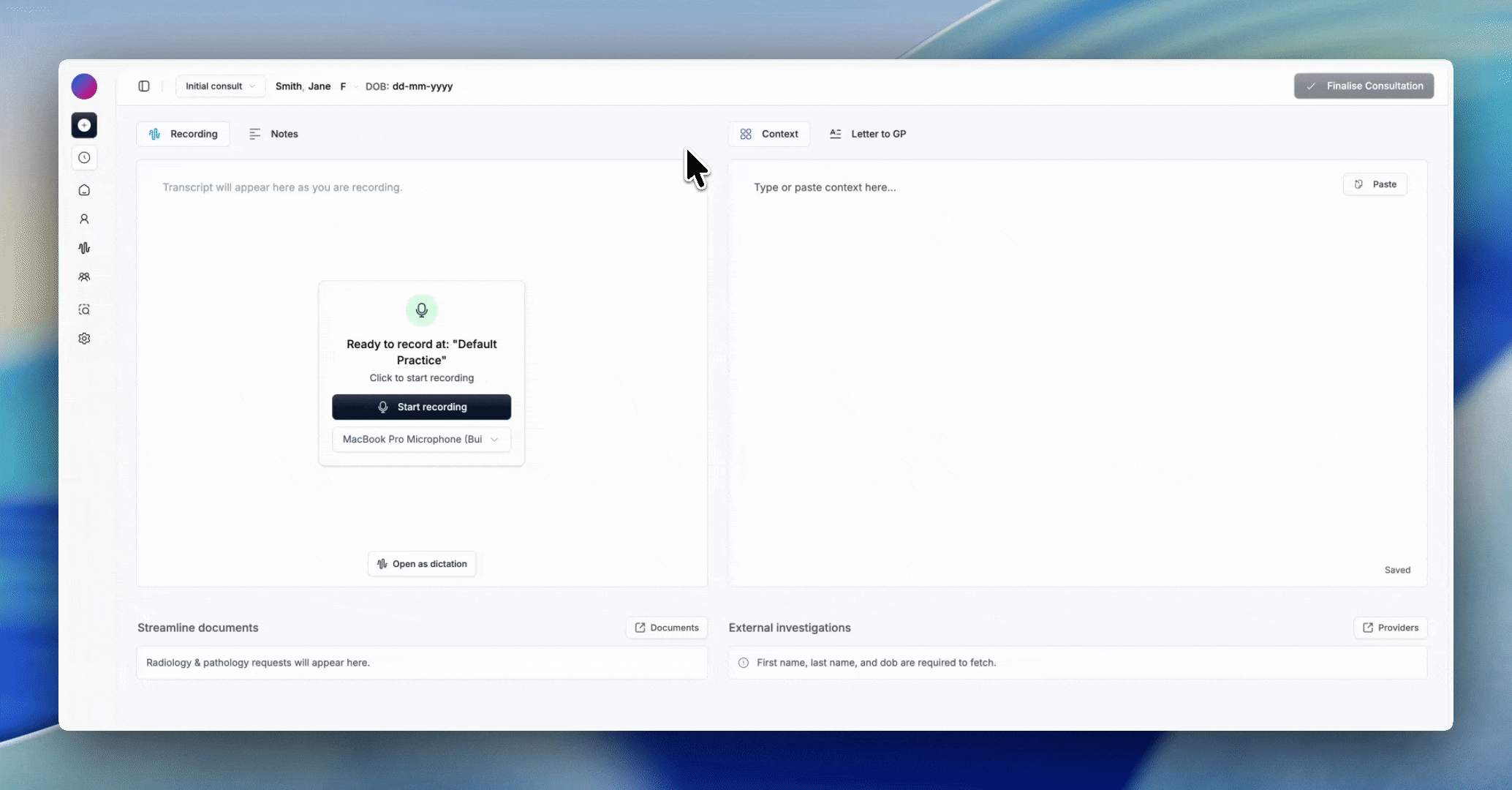Click Finalise Consultation button

point(1364,86)
